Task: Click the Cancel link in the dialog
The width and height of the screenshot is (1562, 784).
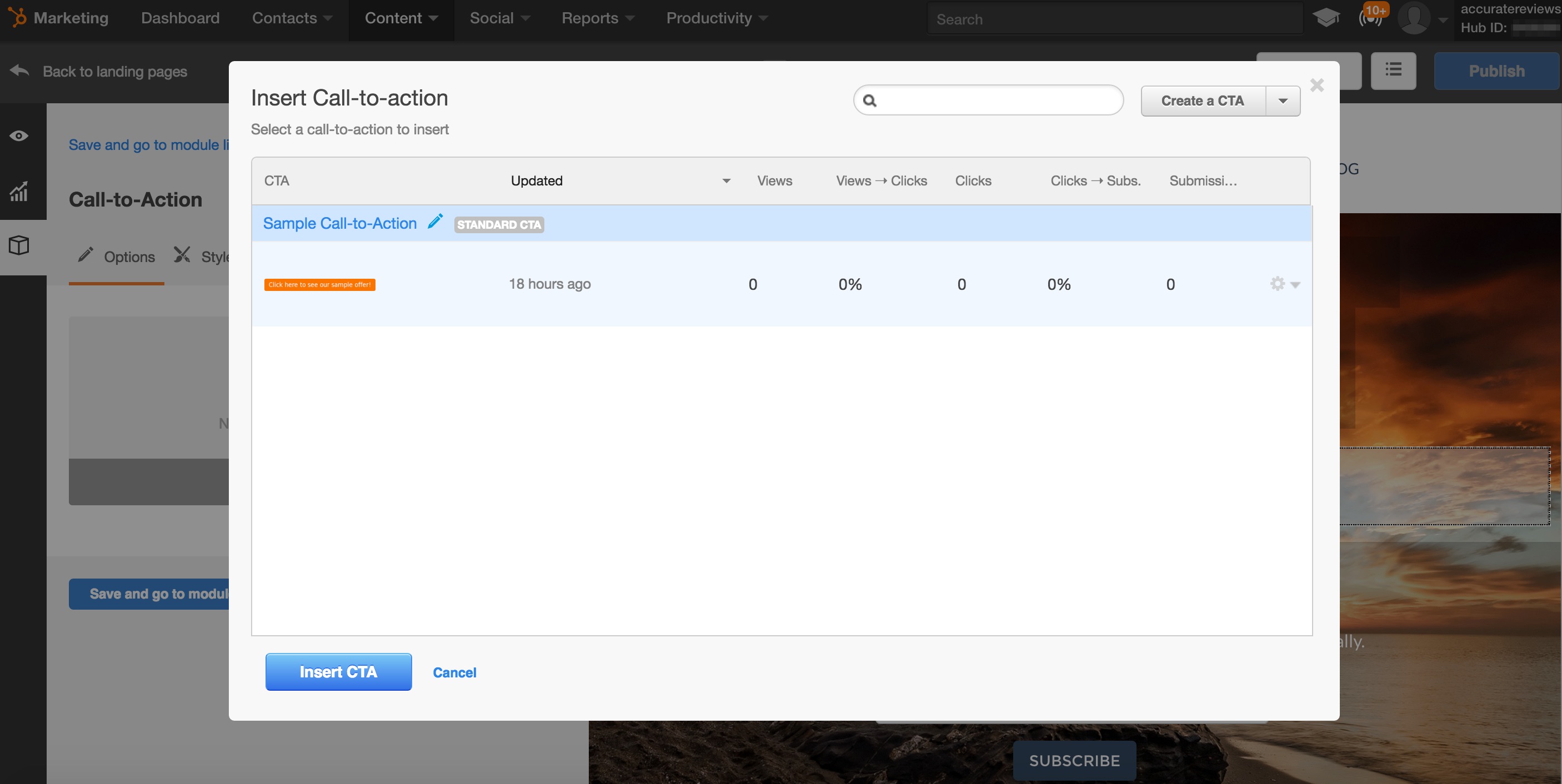Action: pos(454,672)
